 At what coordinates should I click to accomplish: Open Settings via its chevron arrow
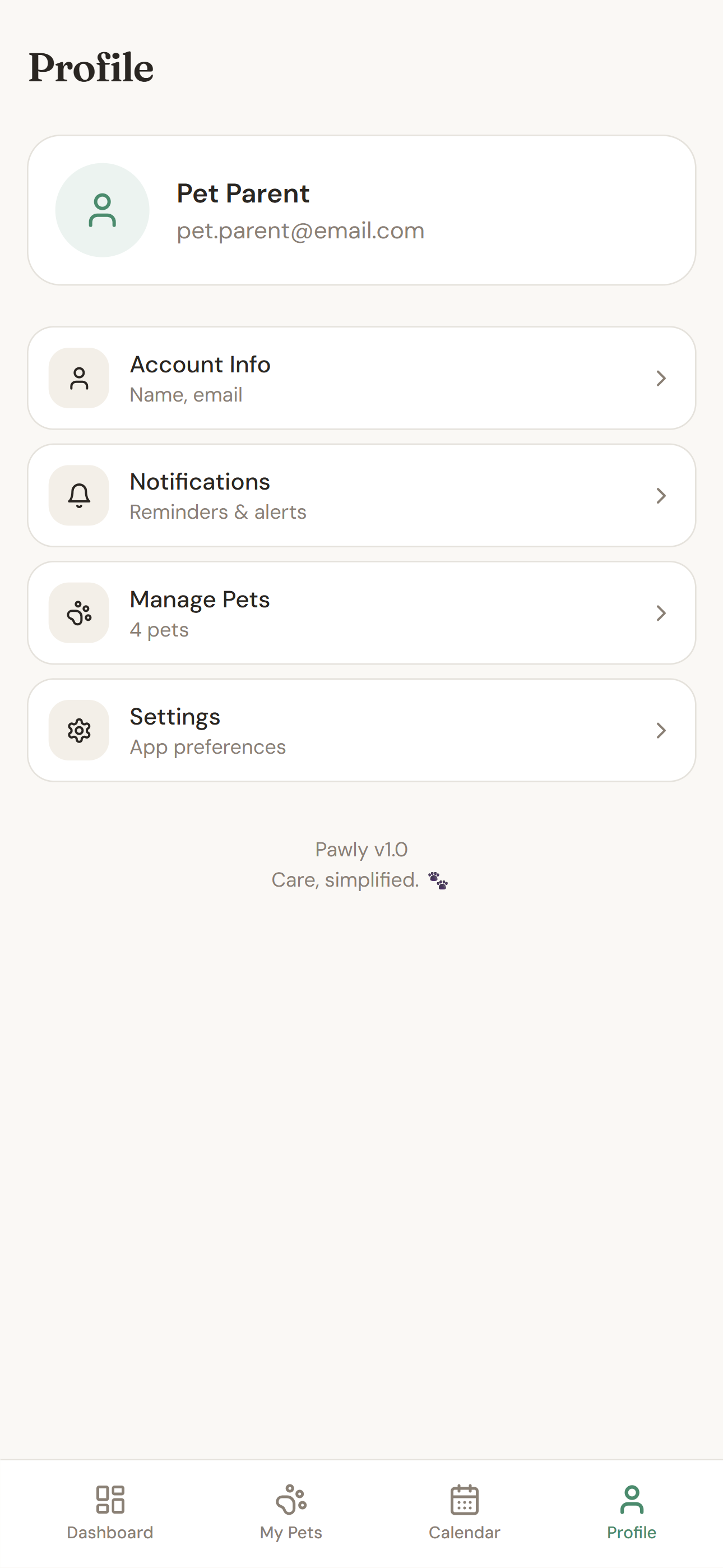(661, 730)
